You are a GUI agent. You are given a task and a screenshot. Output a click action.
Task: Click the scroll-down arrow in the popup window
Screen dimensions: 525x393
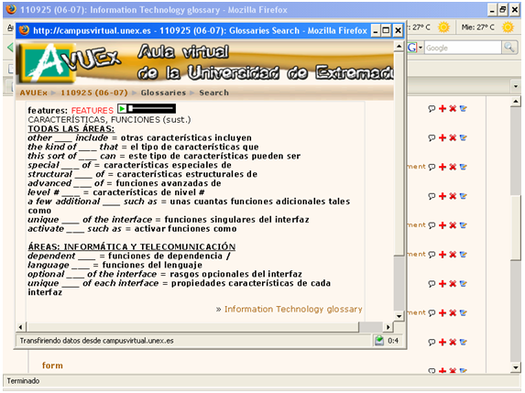(x=398, y=316)
